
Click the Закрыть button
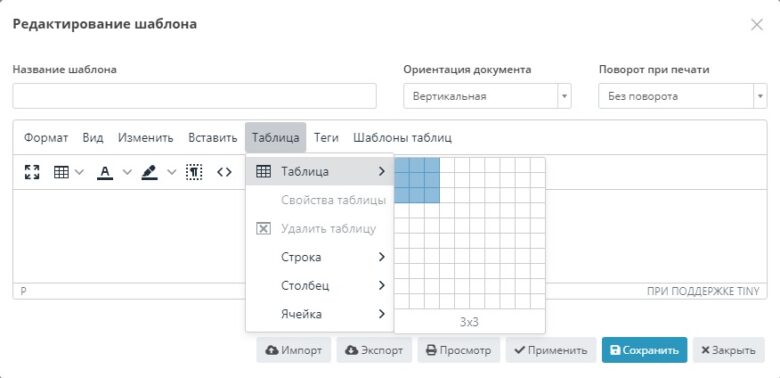728,350
